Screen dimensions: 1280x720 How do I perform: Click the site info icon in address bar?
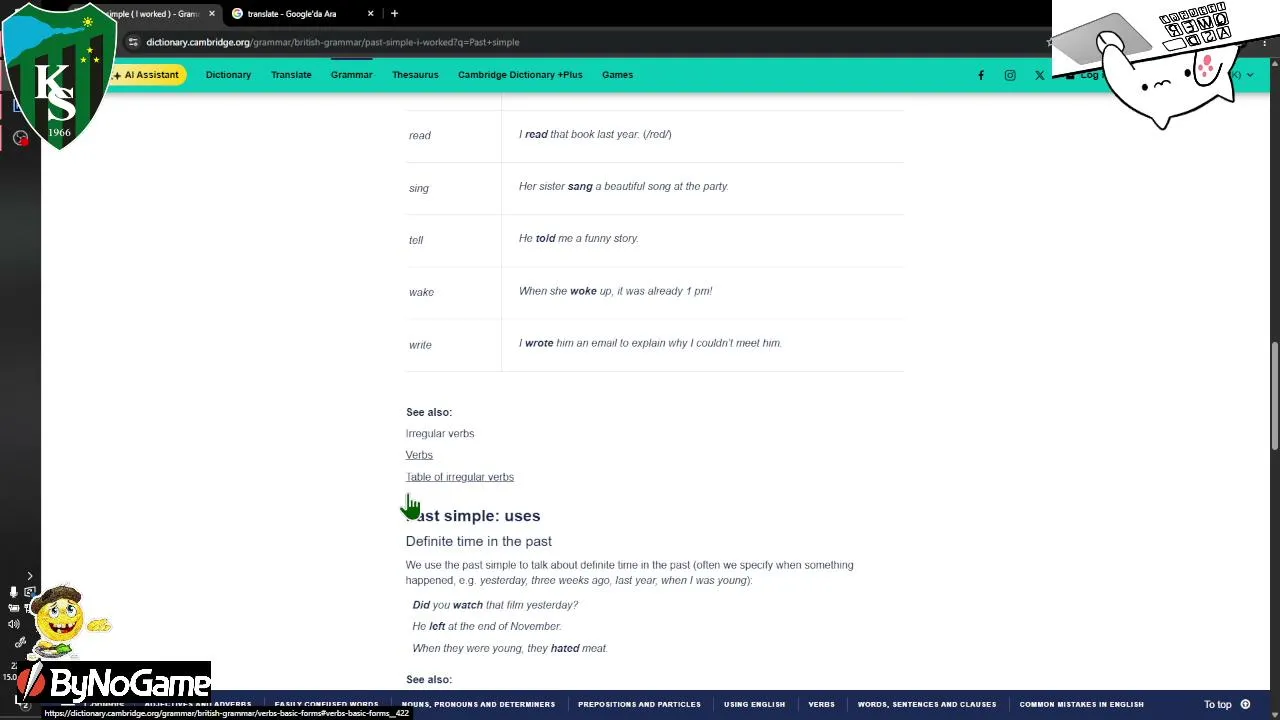click(x=133, y=42)
